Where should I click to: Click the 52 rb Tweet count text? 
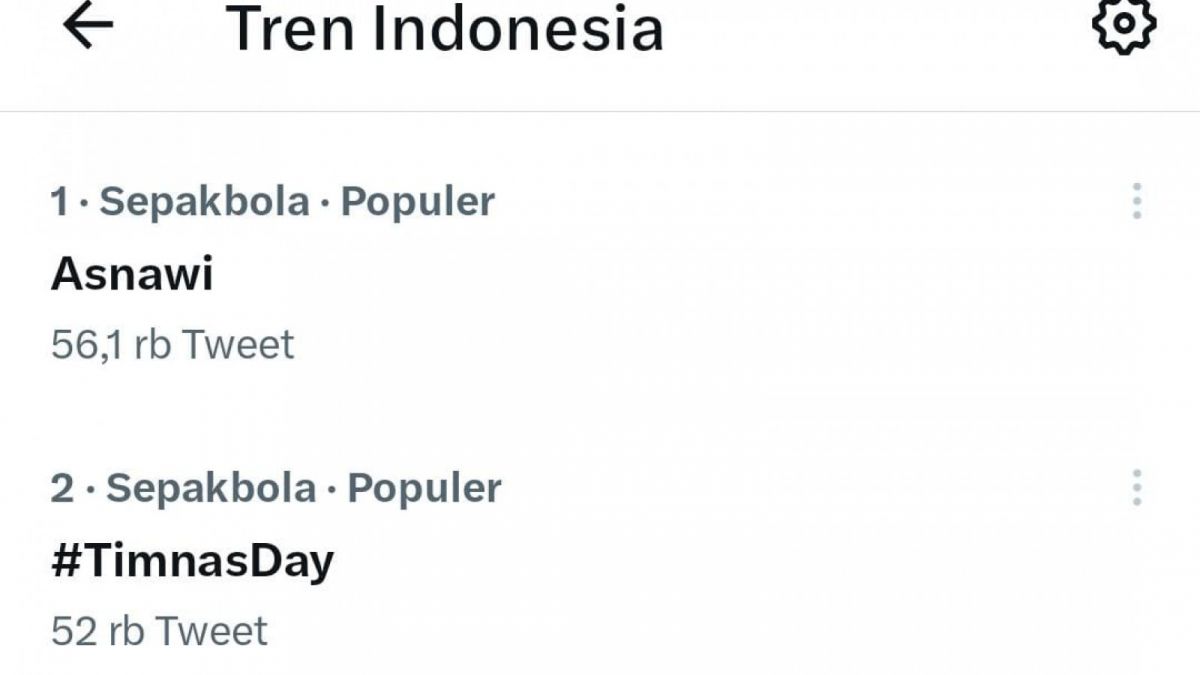157,630
